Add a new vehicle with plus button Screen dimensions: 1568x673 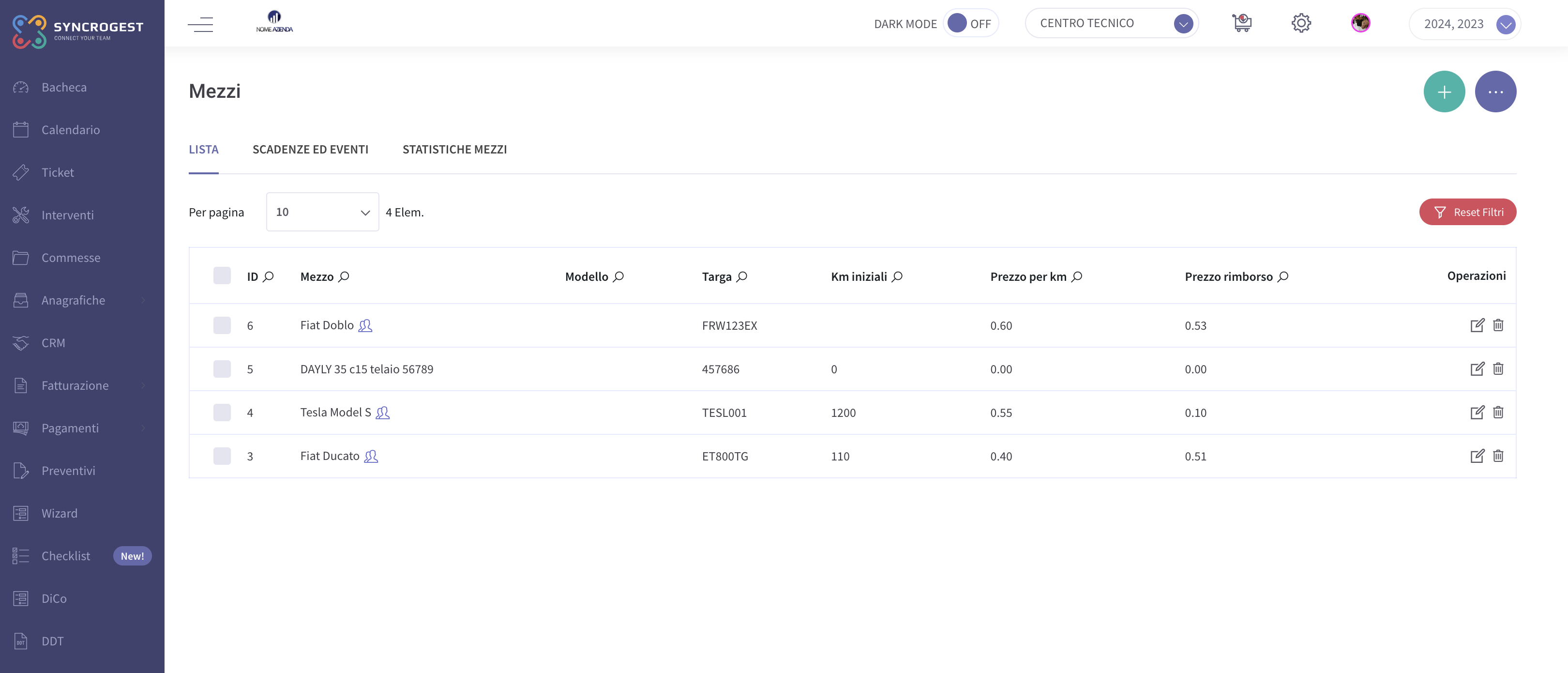pyautogui.click(x=1444, y=92)
